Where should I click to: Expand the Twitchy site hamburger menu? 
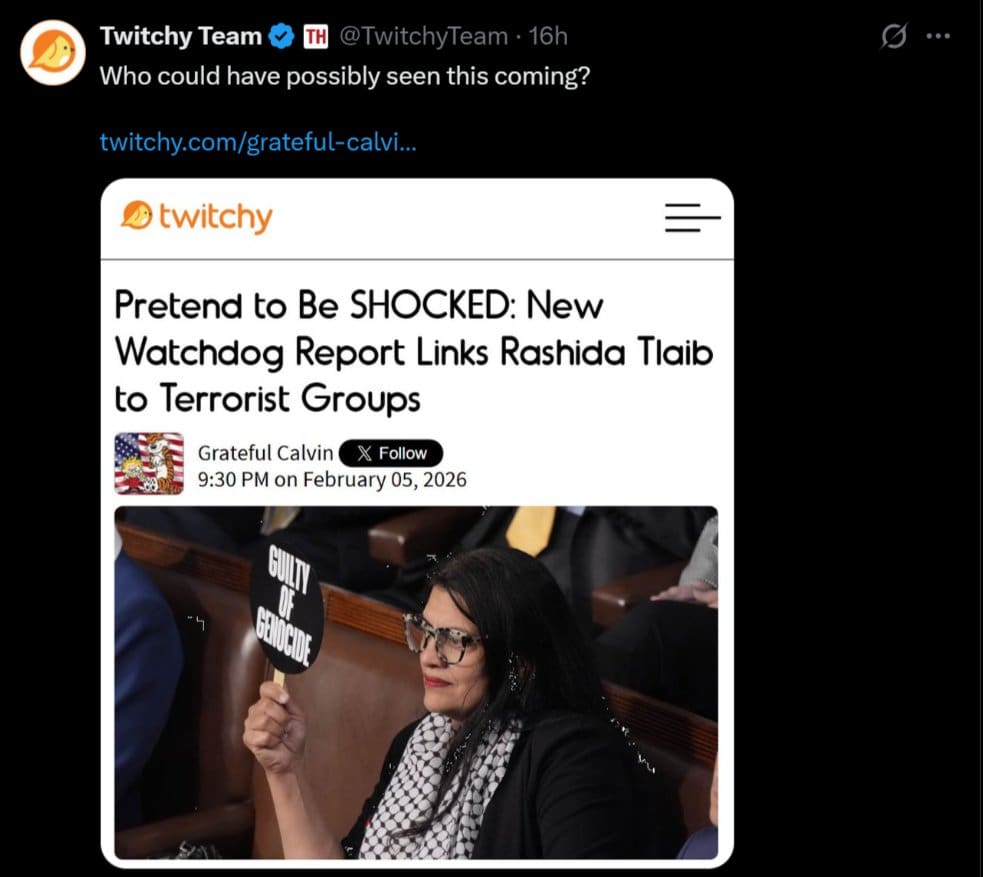point(693,219)
